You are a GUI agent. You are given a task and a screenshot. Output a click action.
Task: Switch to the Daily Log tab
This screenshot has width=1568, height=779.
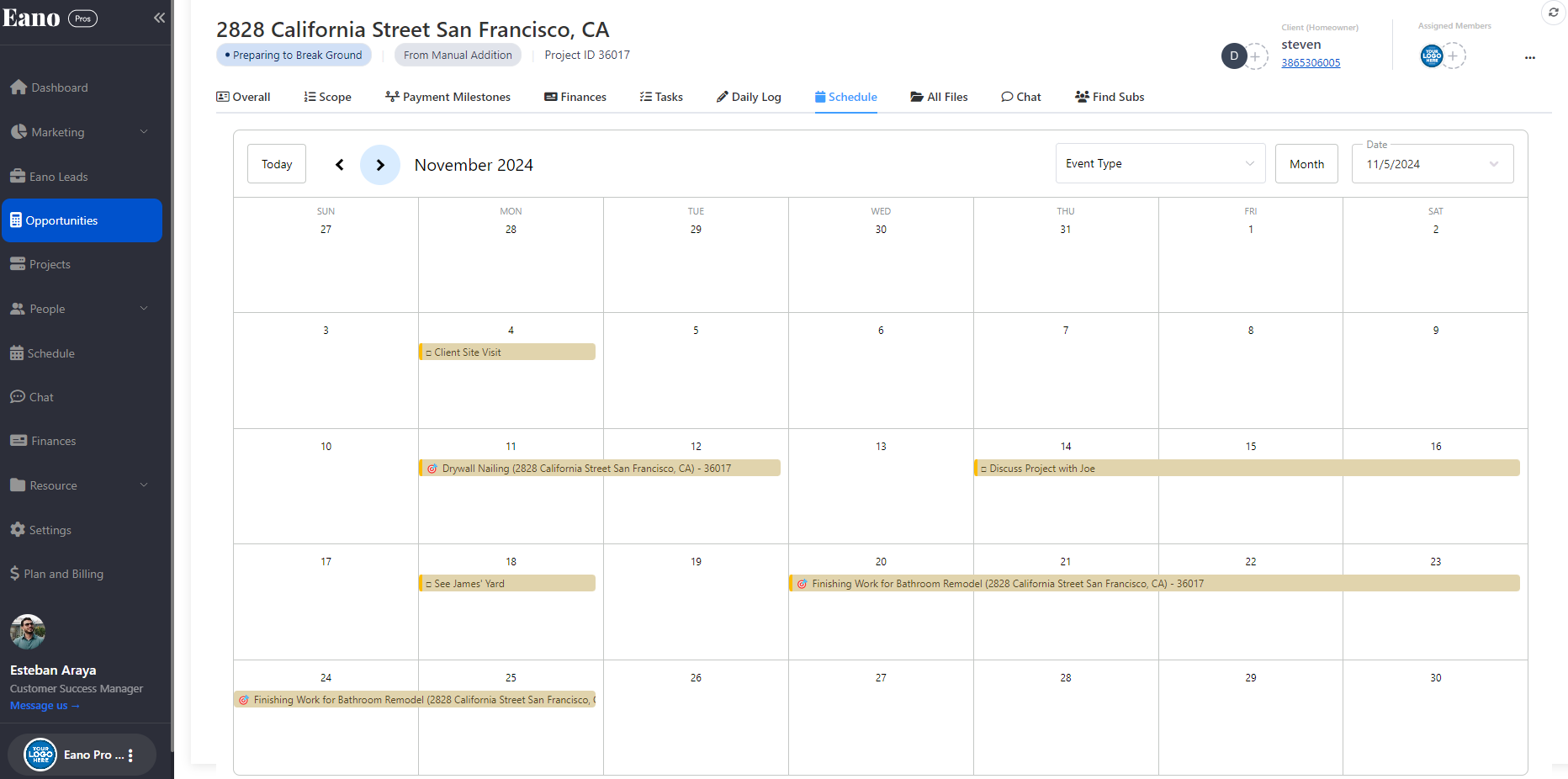click(x=749, y=97)
